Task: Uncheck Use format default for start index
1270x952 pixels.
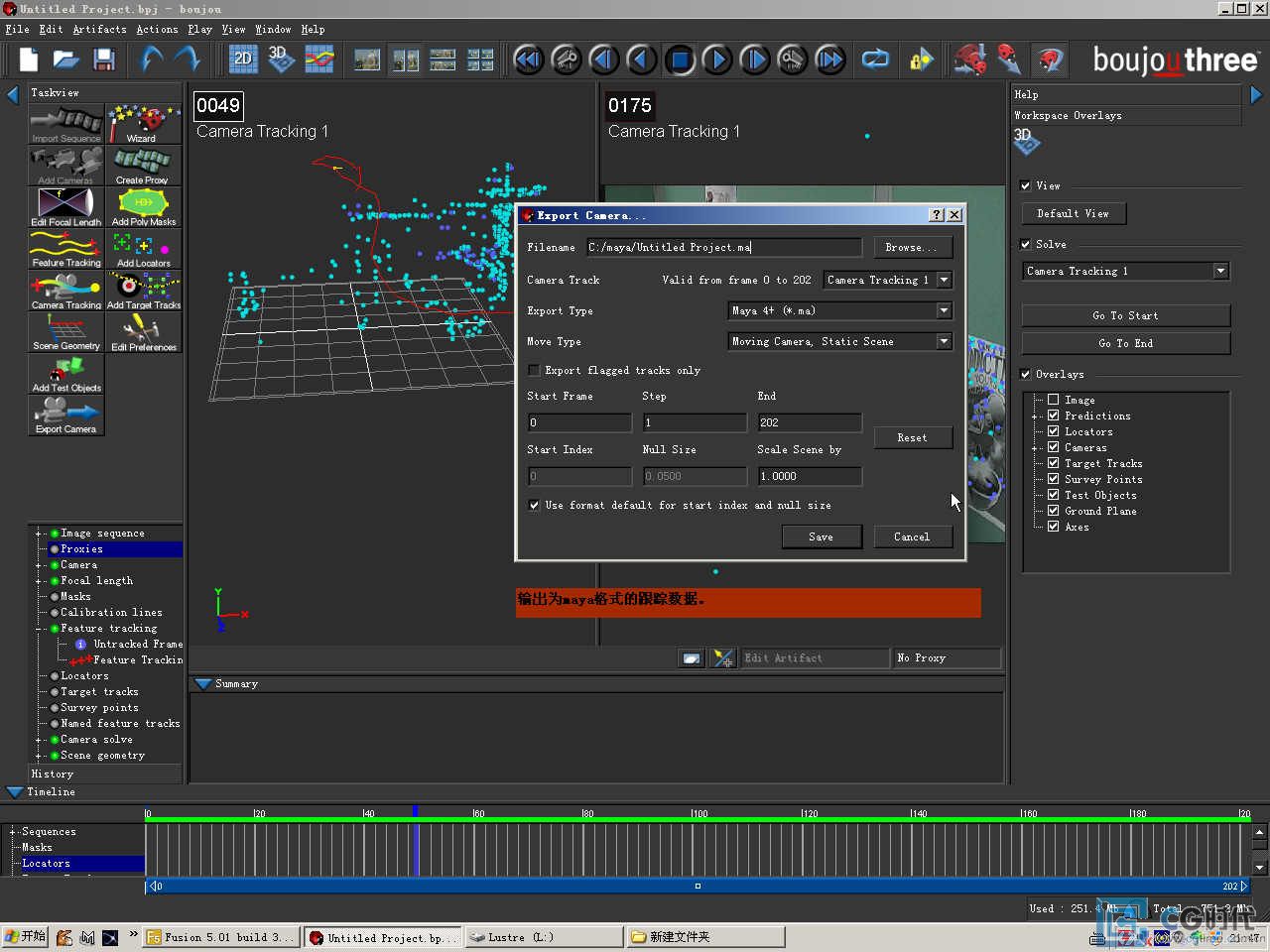Action: pos(534,505)
